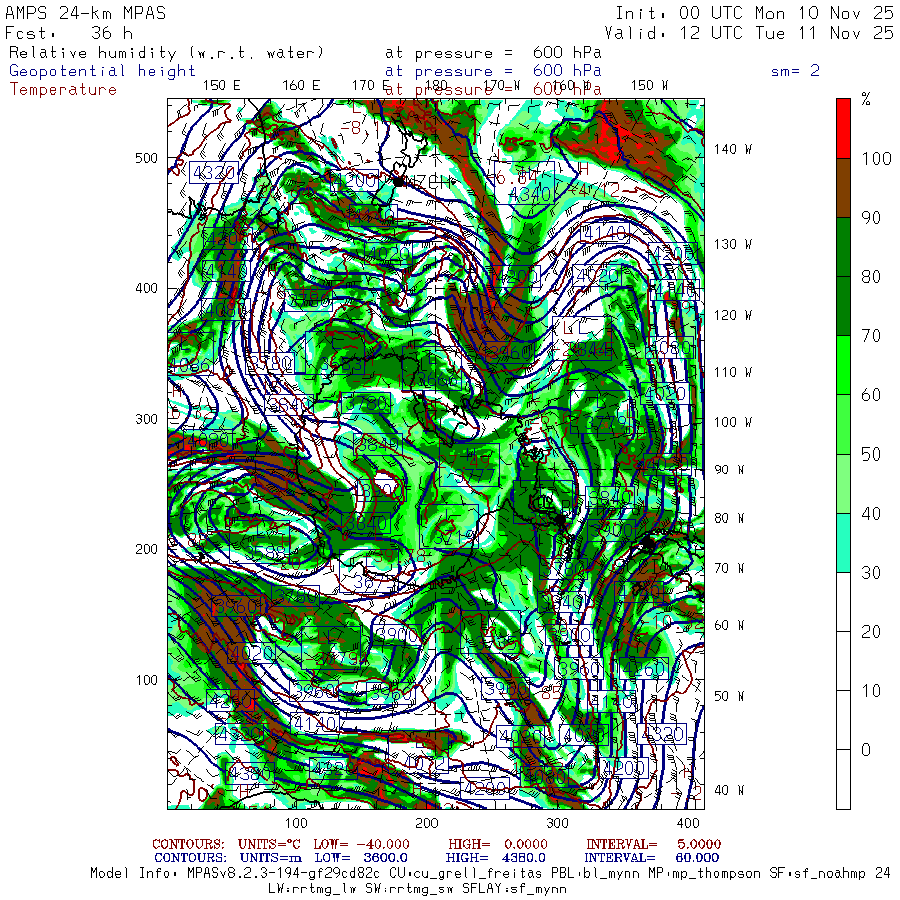Click the '150 W' longitude label on top
Viewport: 900px width, 900px height.
click(x=649, y=86)
